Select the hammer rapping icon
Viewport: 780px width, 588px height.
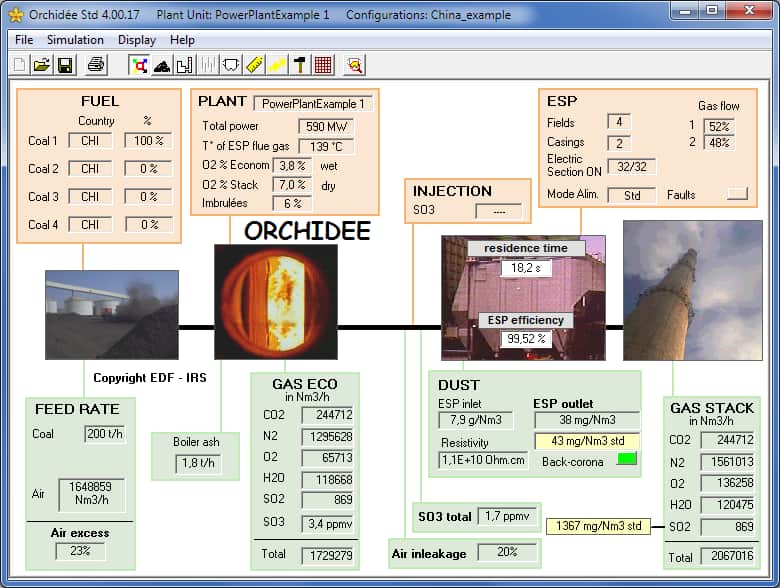coord(300,65)
